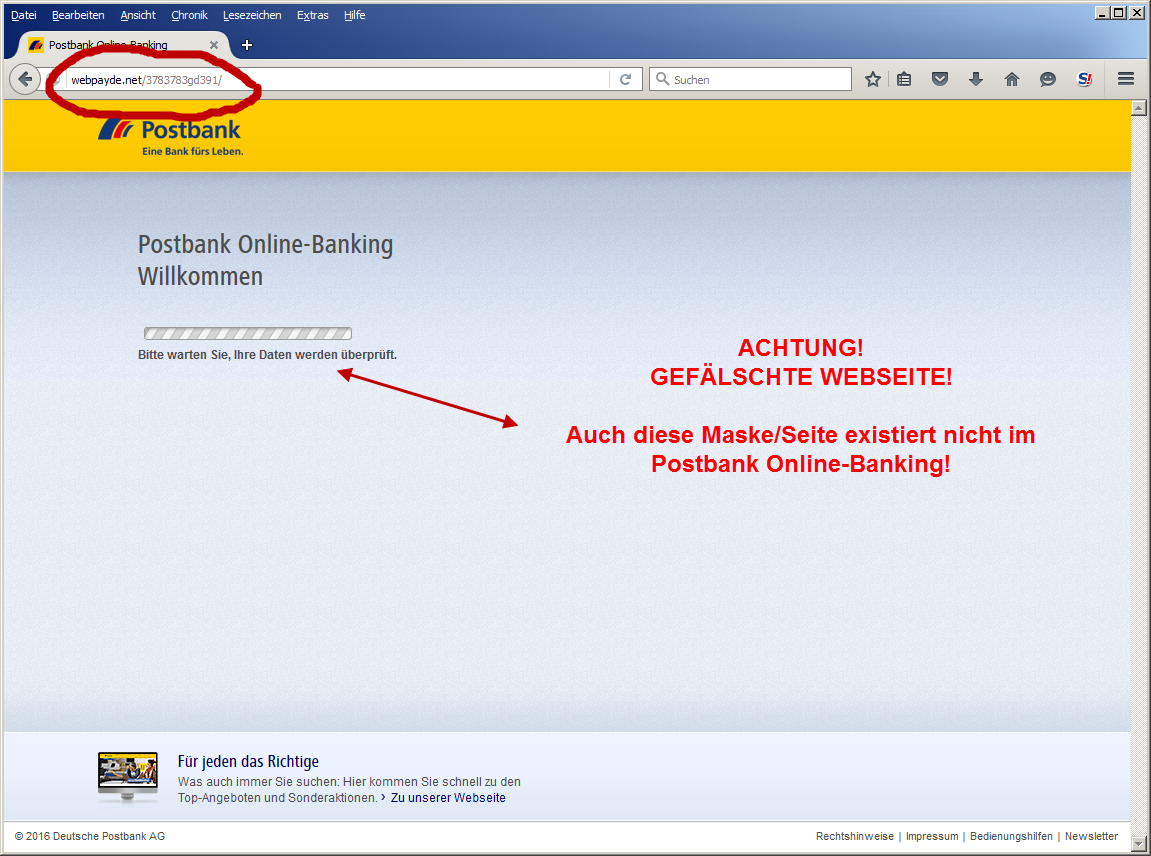This screenshot has height=856, width=1151.
Task: Open the Chronik menu
Action: pos(189,15)
